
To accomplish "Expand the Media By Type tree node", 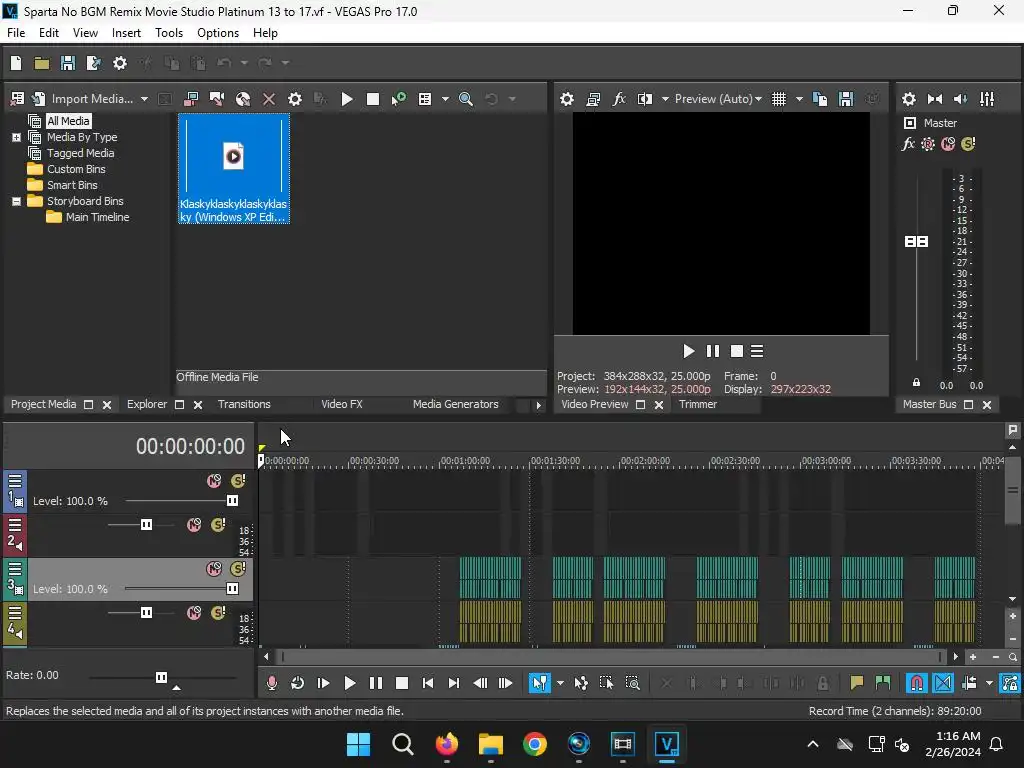I will click(16, 137).
